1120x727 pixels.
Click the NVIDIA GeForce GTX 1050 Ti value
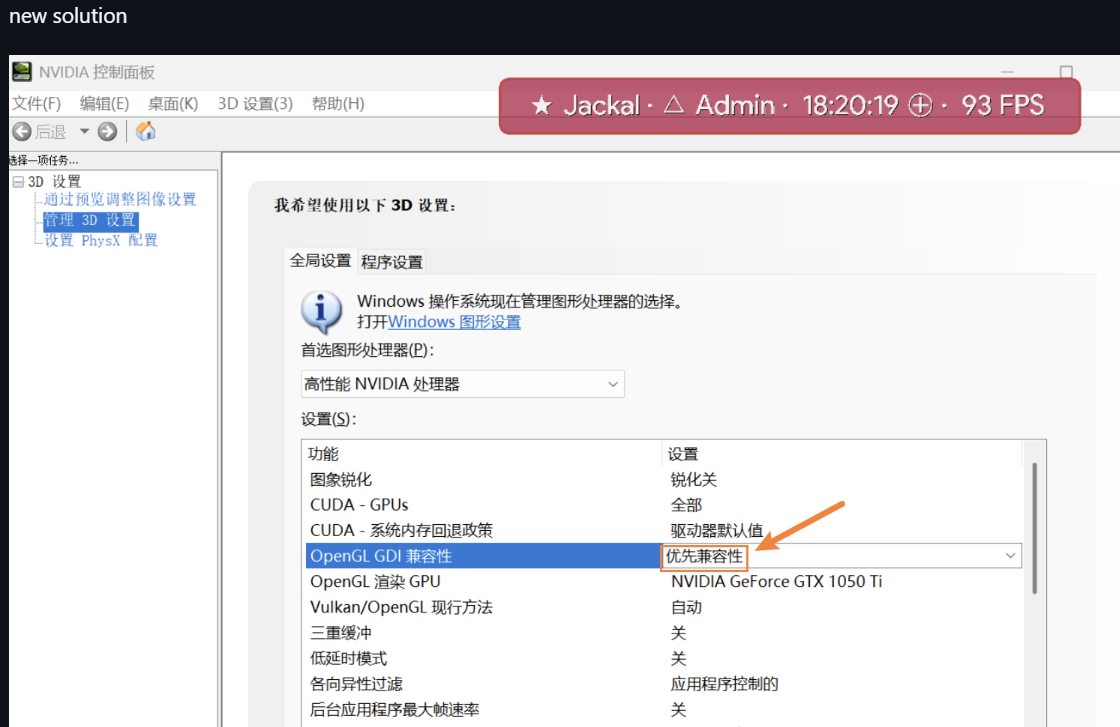(x=776, y=581)
